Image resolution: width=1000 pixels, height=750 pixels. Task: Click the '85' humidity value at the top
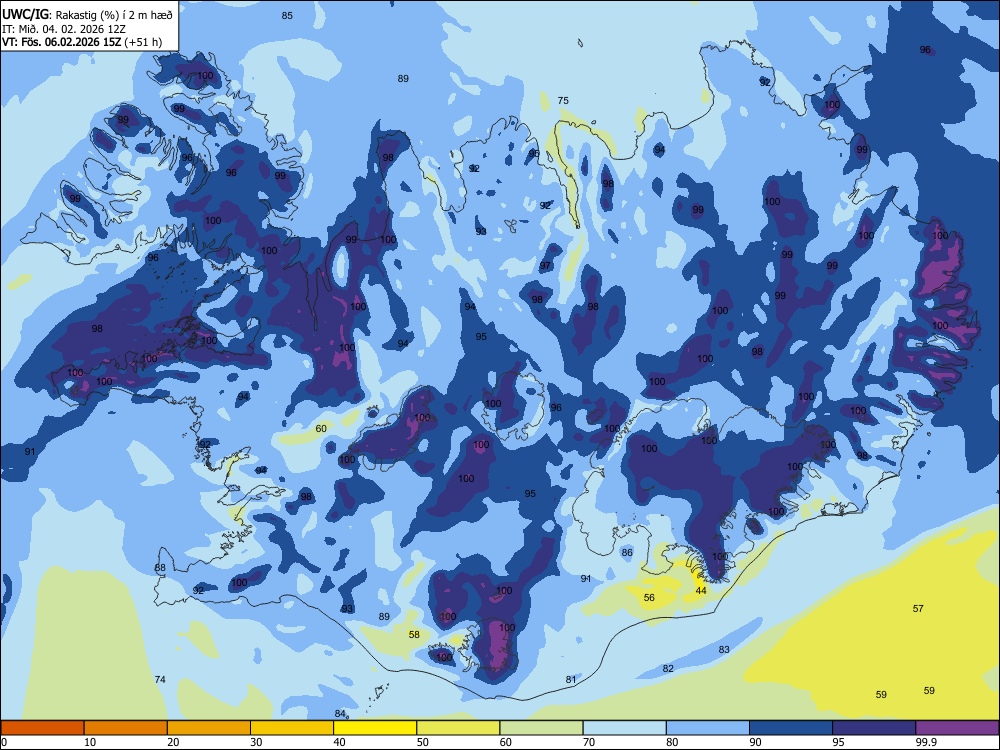pyautogui.click(x=287, y=15)
